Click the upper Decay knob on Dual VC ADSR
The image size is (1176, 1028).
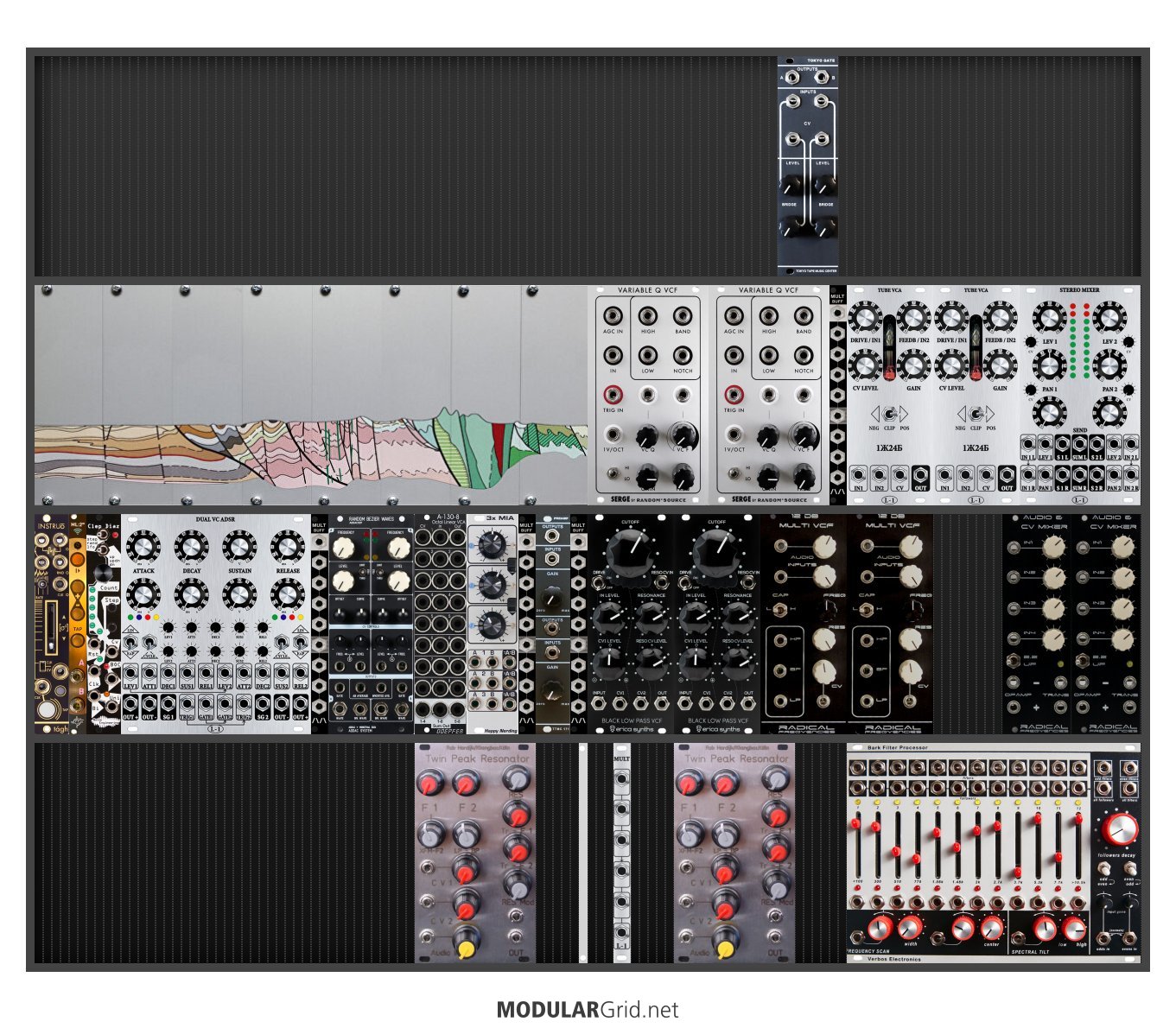coord(191,547)
